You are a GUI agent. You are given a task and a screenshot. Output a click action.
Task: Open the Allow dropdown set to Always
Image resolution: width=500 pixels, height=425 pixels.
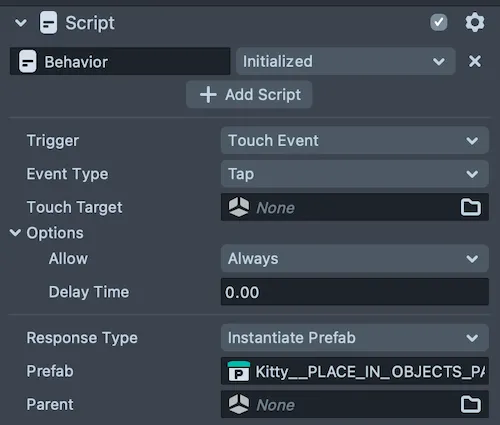[355, 258]
